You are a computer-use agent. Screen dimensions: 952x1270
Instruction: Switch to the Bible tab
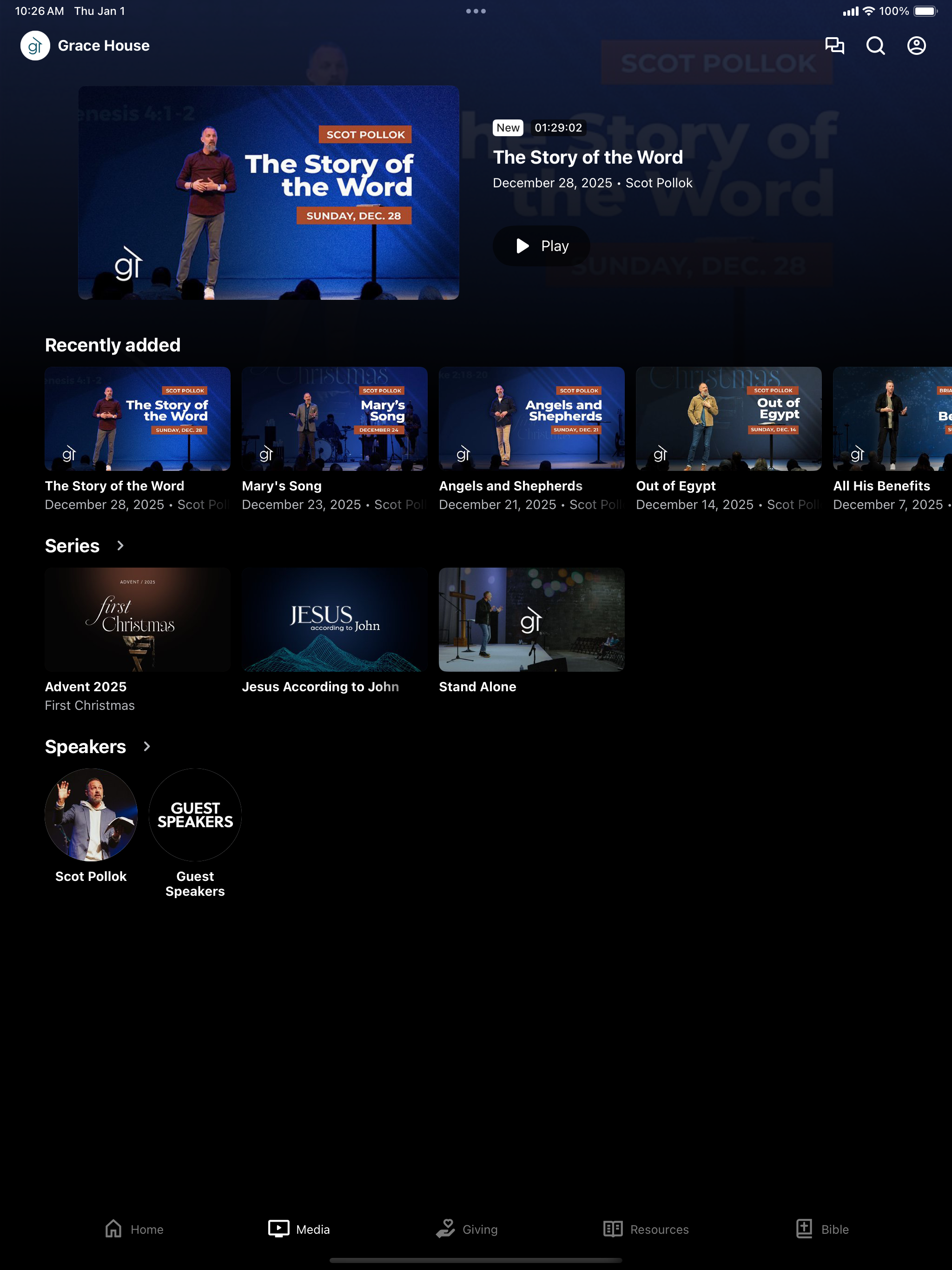pyautogui.click(x=822, y=1229)
